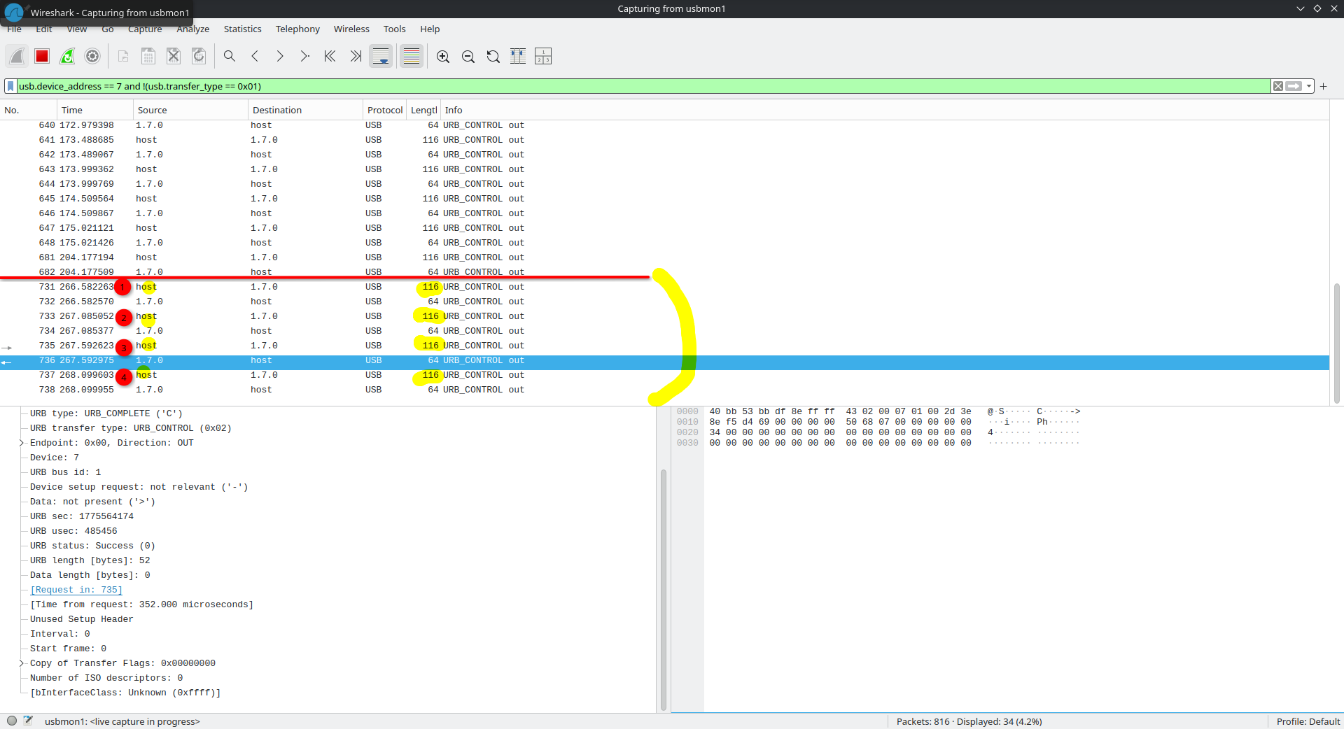
Task: Click inside the display filter text field
Action: coord(600,87)
